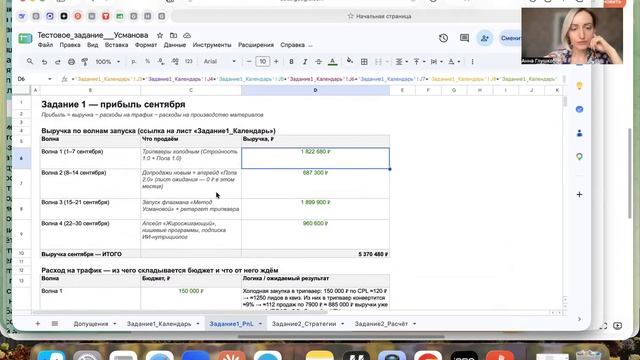Apply percent number format

click(147, 62)
